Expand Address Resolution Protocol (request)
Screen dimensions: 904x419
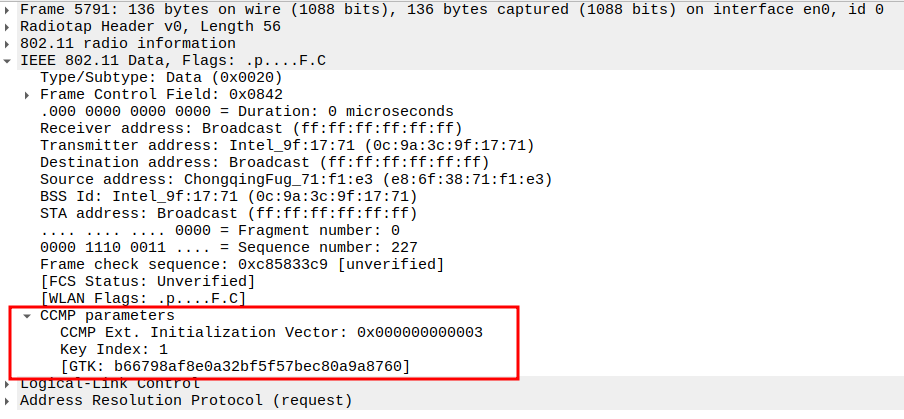[9, 400]
